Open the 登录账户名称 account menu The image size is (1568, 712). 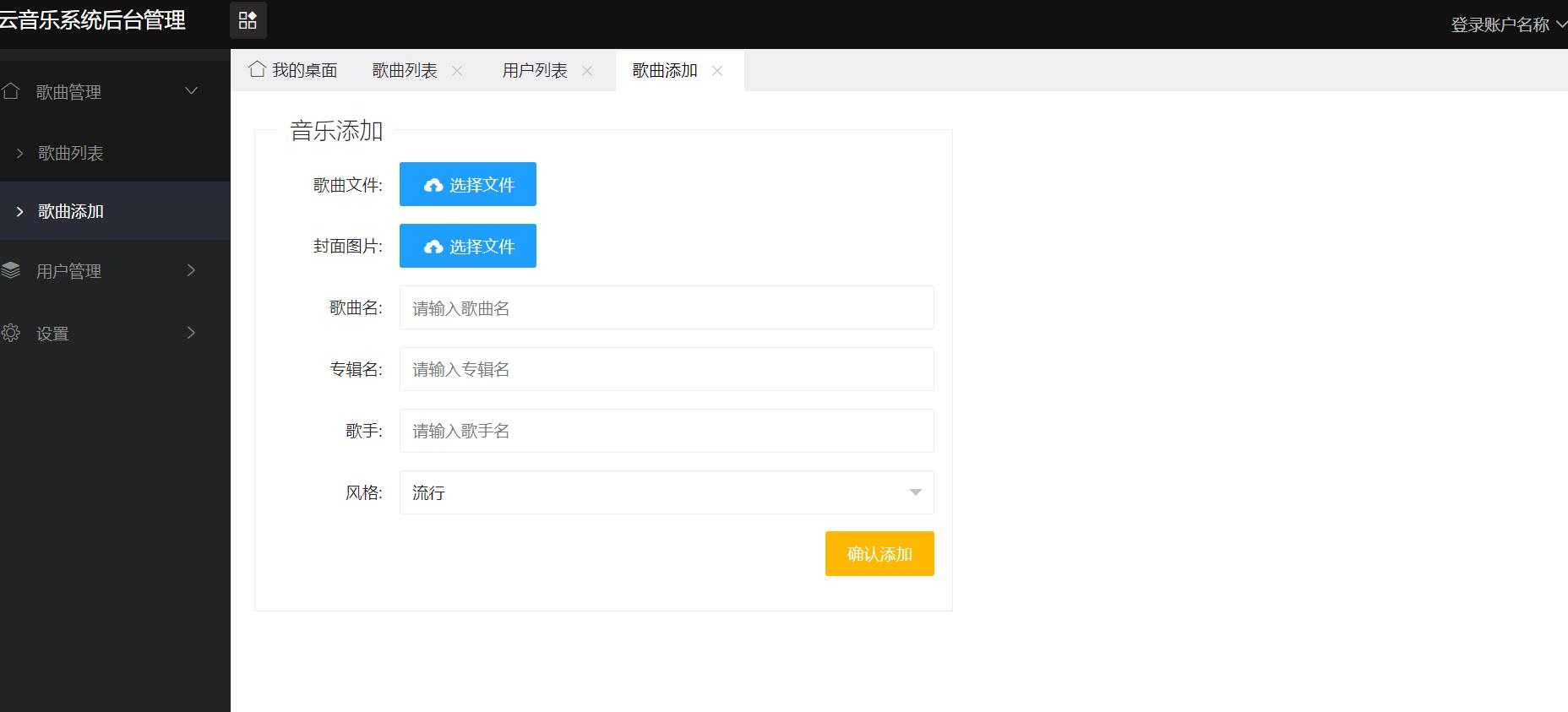pos(1508,24)
